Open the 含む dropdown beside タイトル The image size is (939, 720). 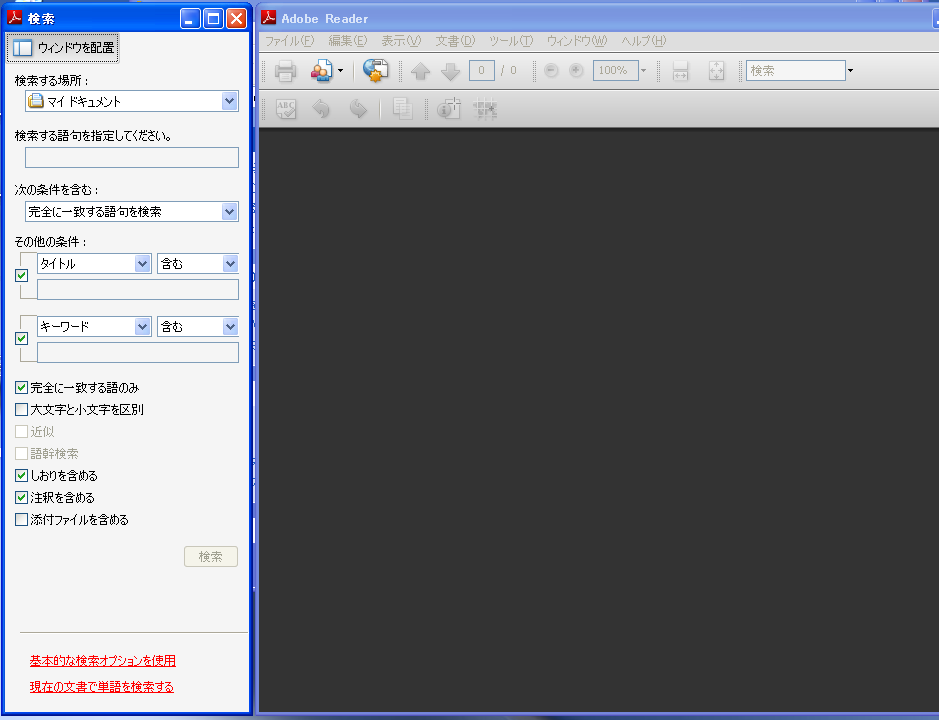pyautogui.click(x=198, y=264)
